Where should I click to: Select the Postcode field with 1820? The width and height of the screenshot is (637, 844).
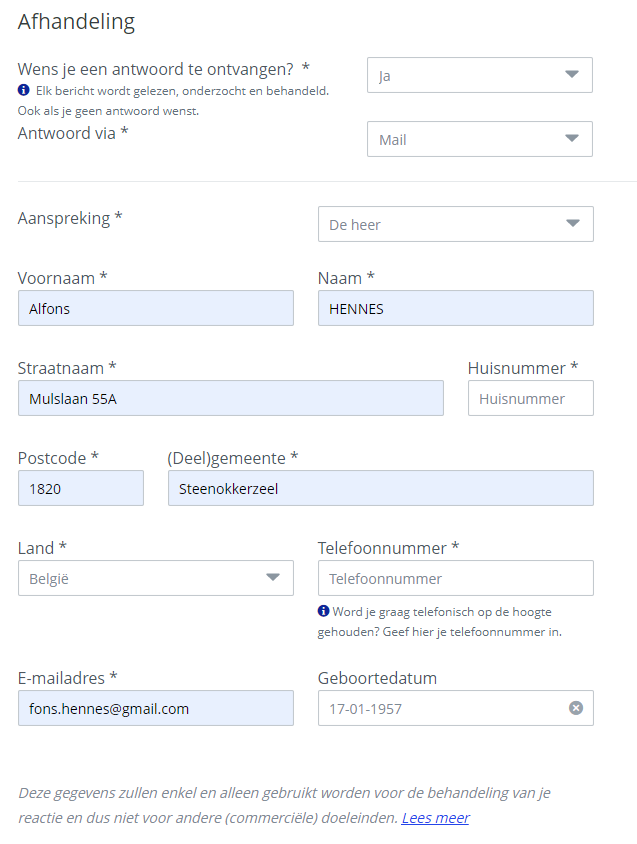(80, 488)
